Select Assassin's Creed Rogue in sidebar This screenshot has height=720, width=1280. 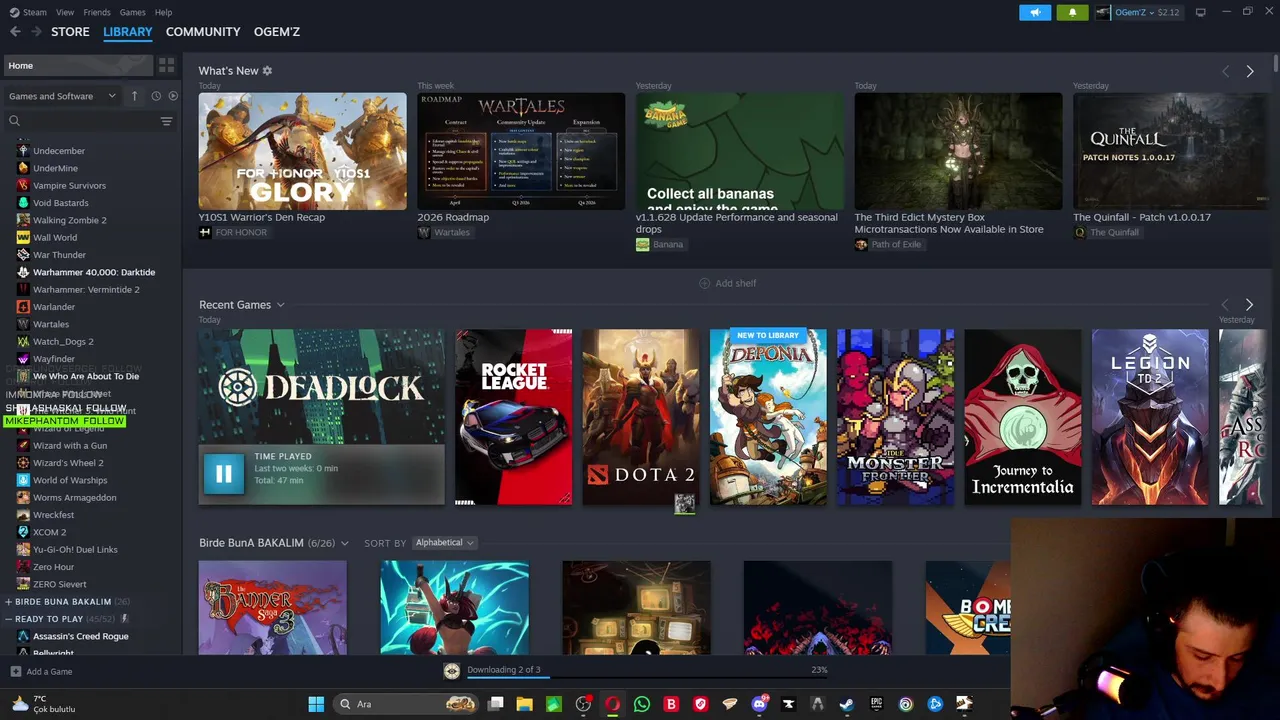click(x=80, y=636)
